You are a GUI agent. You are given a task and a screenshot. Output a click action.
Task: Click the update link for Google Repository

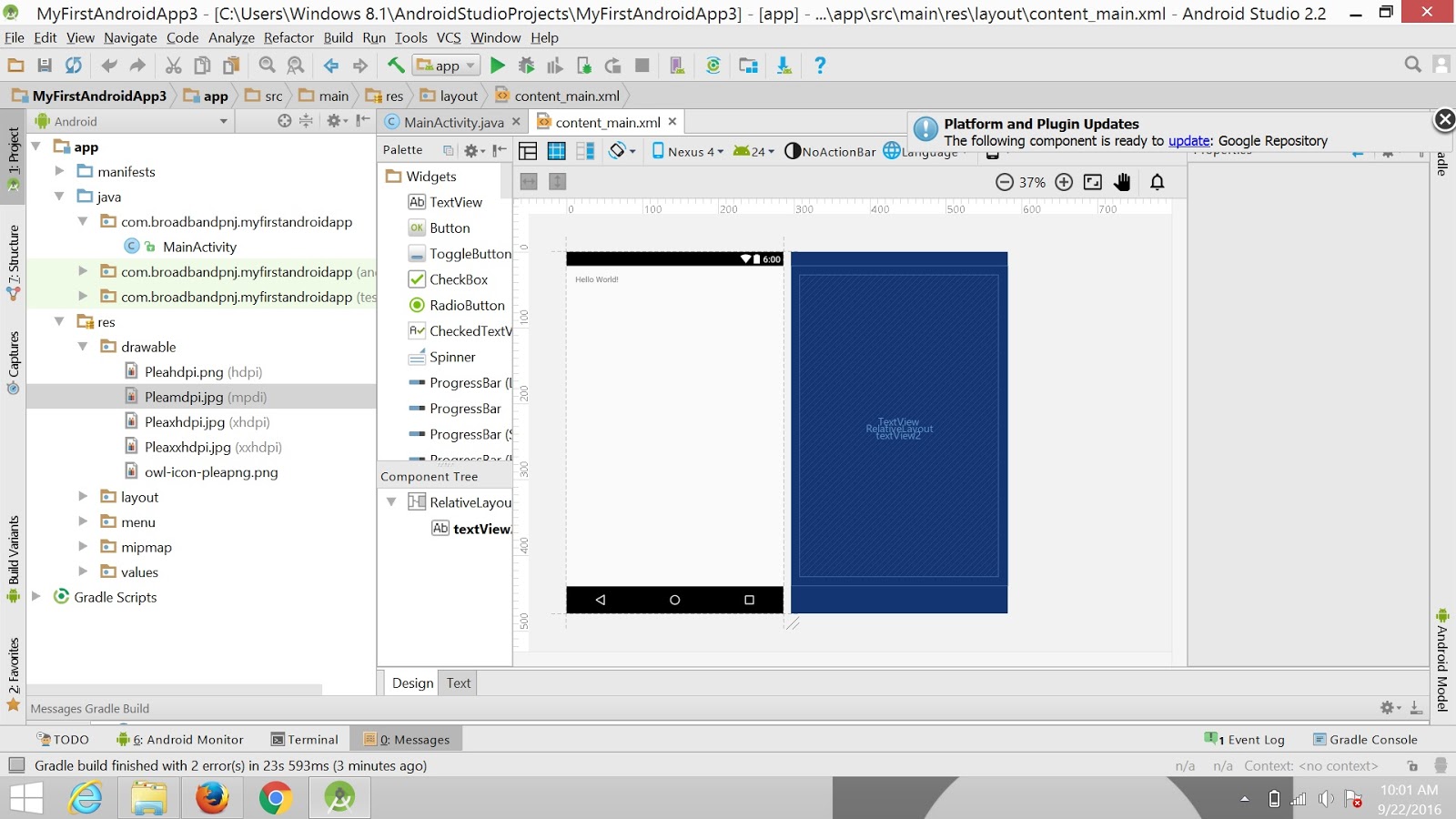pos(1188,140)
